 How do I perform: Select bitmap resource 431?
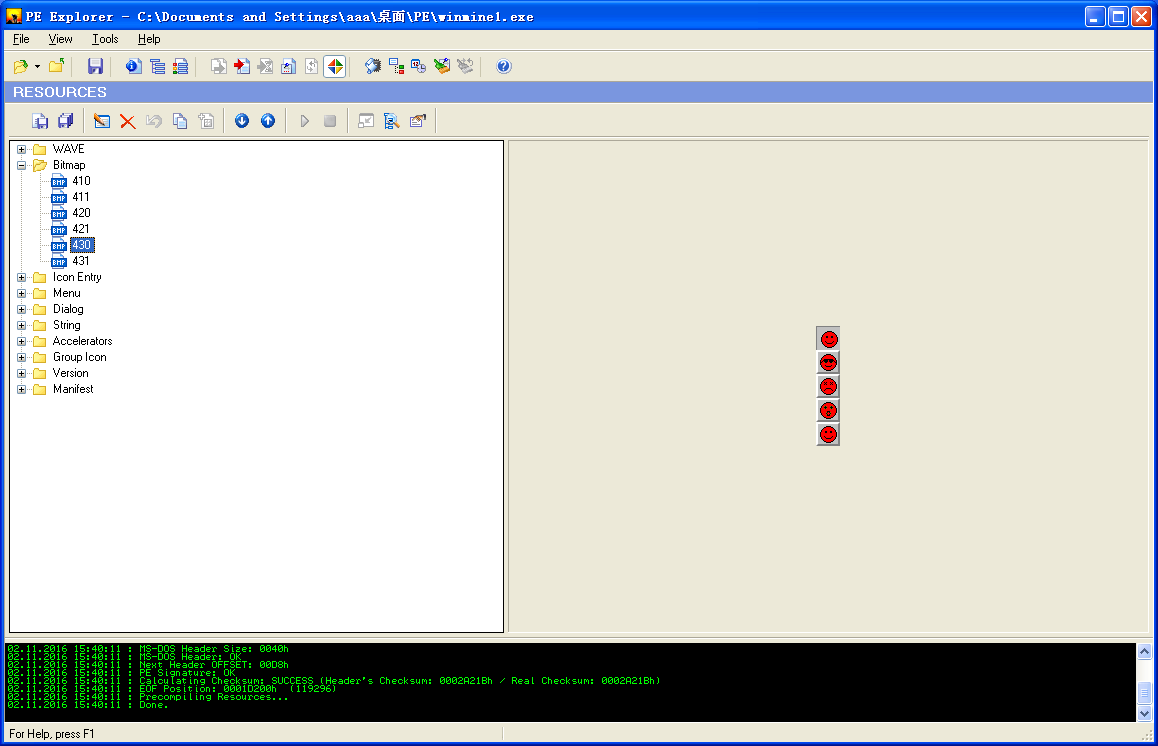tap(81, 261)
